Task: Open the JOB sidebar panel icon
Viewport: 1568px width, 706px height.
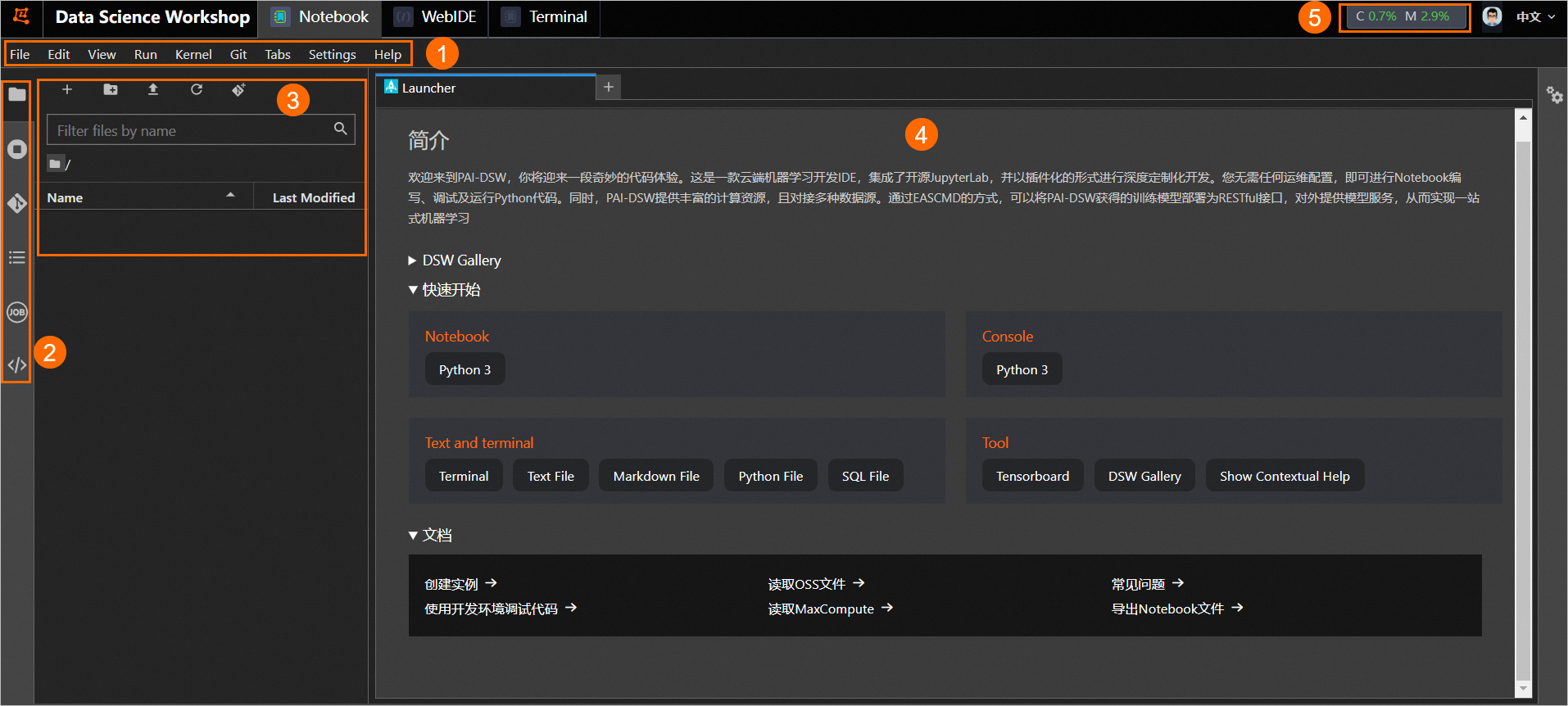Action: point(17,312)
